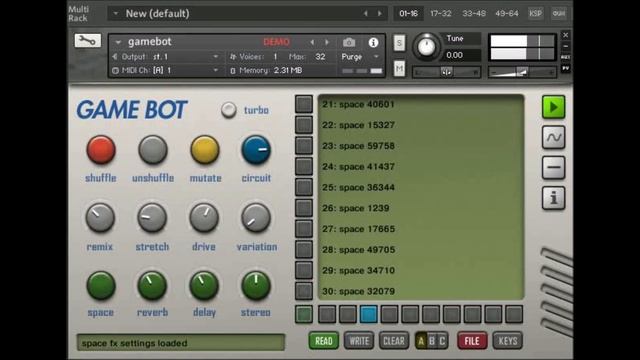
Task: Select the highlighted blue bank square
Action: (x=369, y=314)
